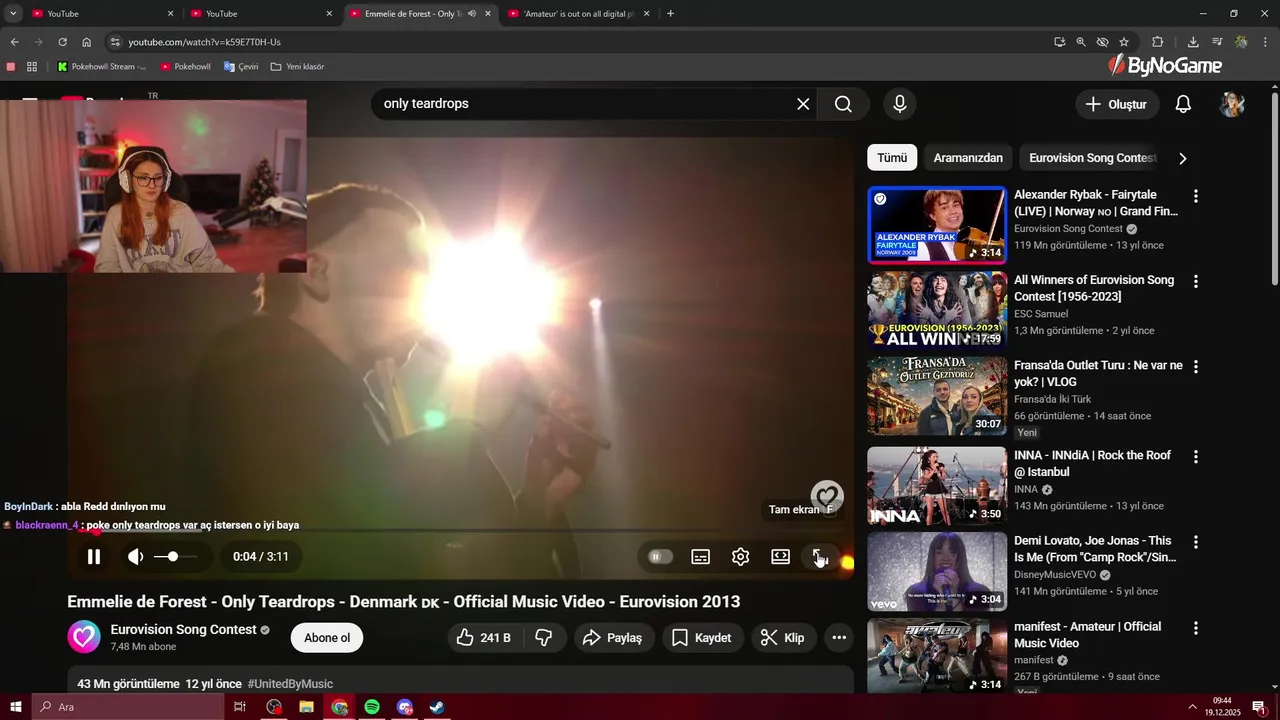The image size is (1280, 720).
Task: Open options menu for Demi Lovato This Is Me video
Action: click(x=1195, y=542)
